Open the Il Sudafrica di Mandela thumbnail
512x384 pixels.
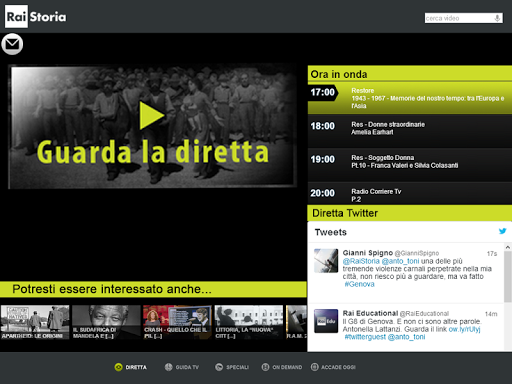click(106, 322)
